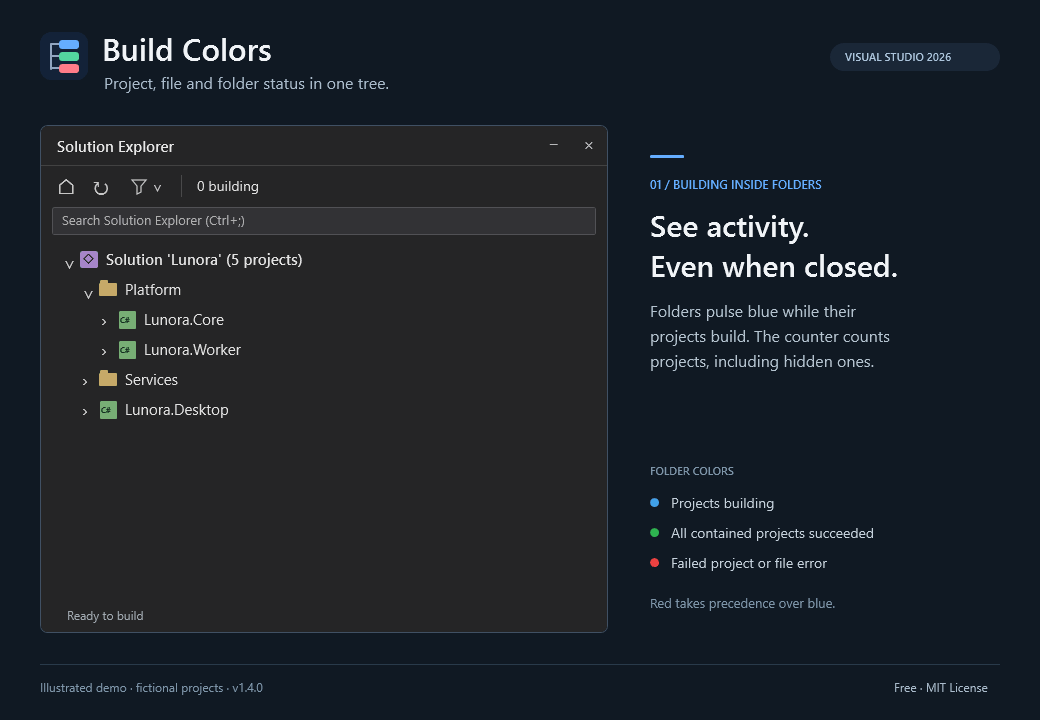Click the 'Projects building' legend label
1040x720 pixels.
pos(722,503)
